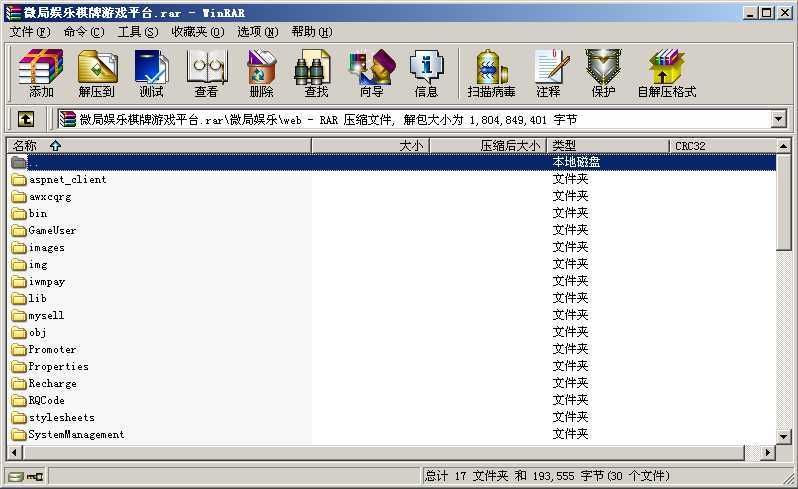This screenshot has width=798, height=489.
Task: Open the 选项(N) menu
Action: point(258,32)
